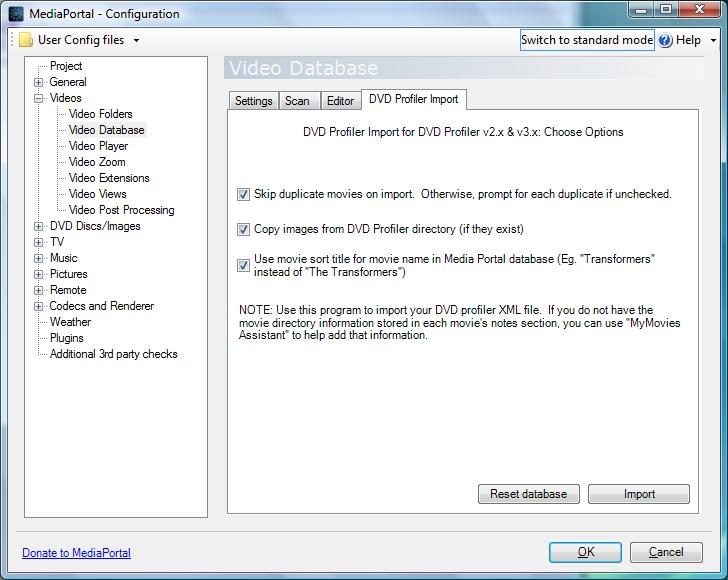This screenshot has width=728, height=580.
Task: Click Switch to standard mode button
Action: click(x=587, y=40)
